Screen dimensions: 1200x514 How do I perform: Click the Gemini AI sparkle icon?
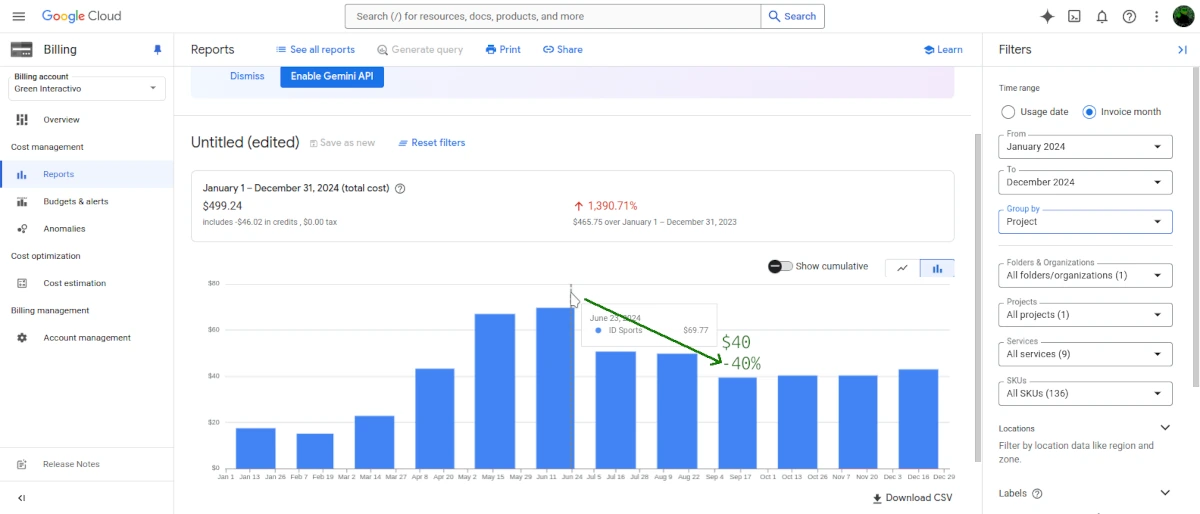click(x=1047, y=16)
